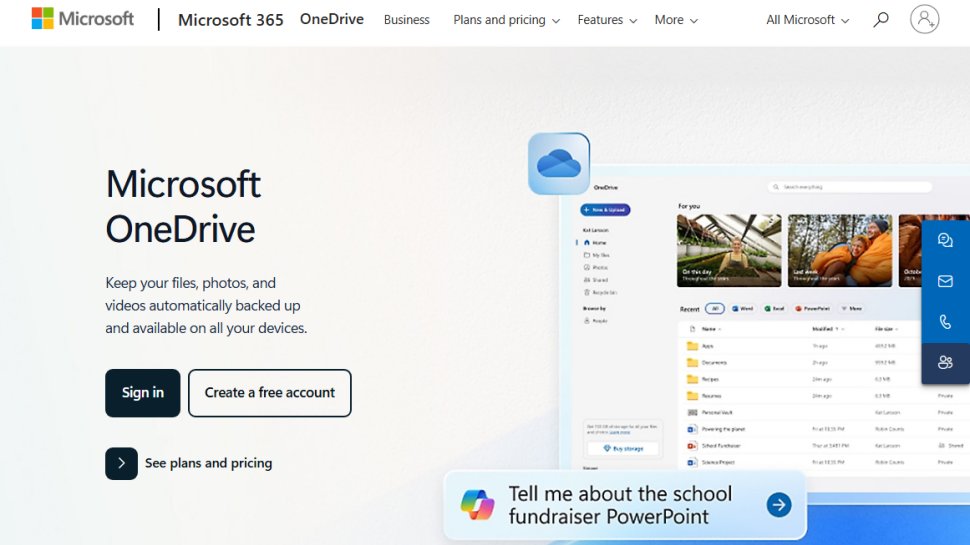Open the All Microsoft dropdown
970x545 pixels.
[x=807, y=20]
